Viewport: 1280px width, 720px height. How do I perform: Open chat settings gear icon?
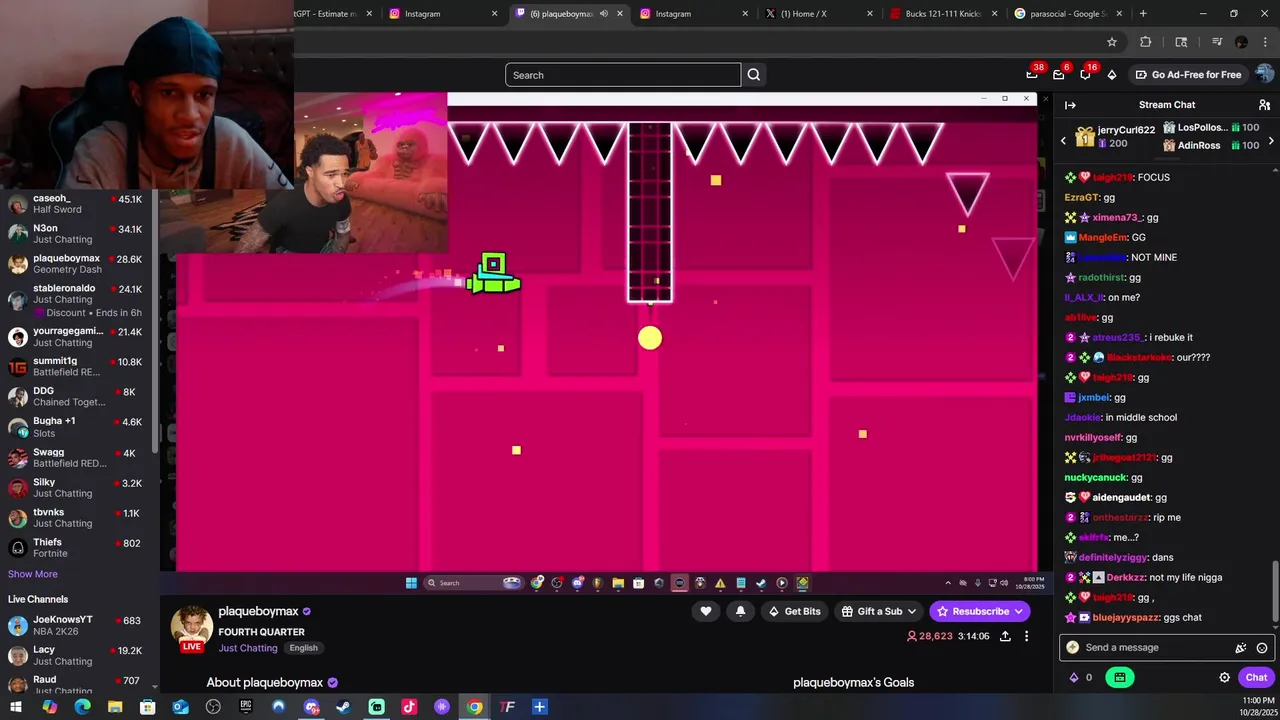pos(1224,677)
